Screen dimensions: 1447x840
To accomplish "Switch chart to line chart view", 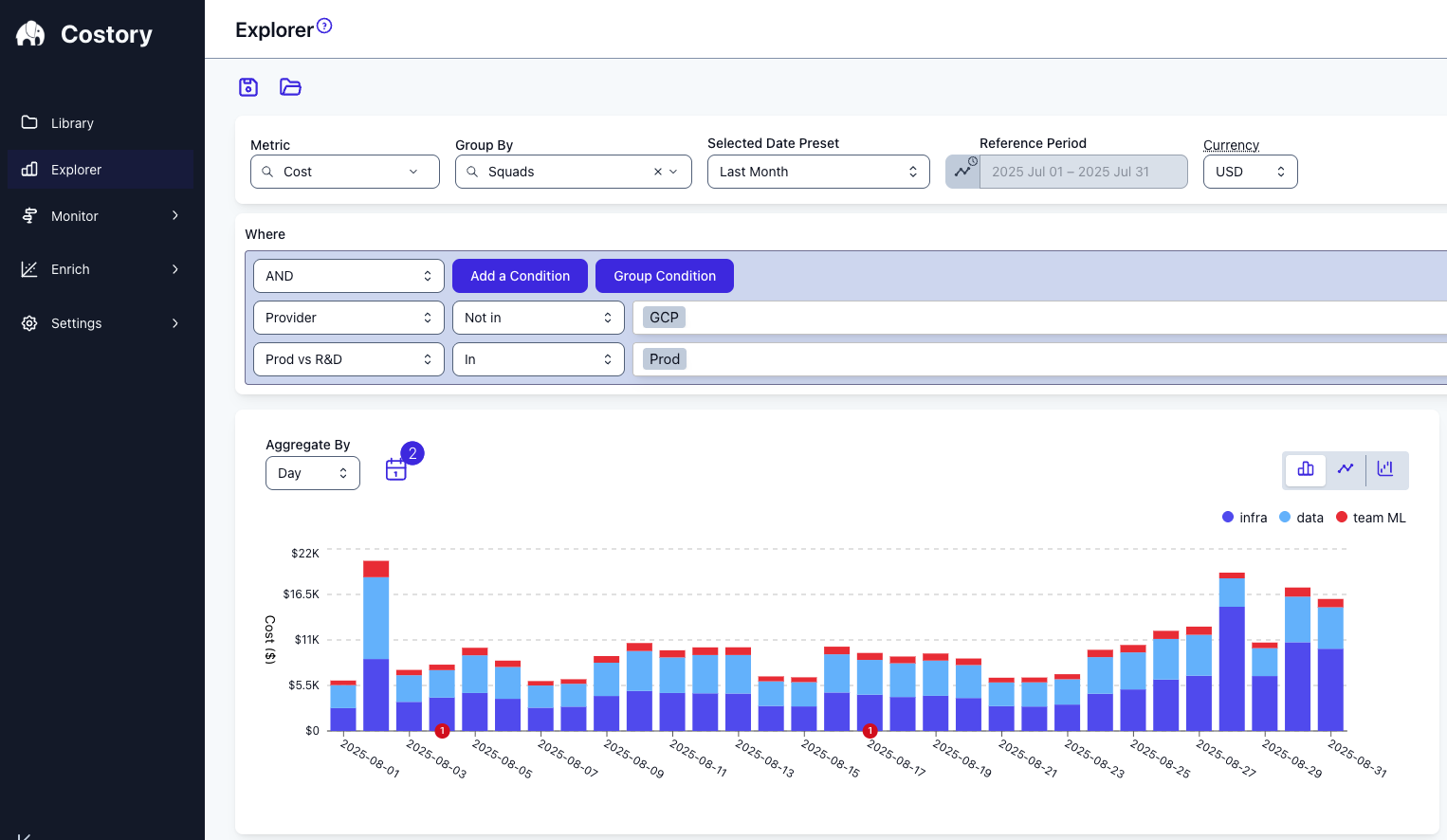I will point(1346,468).
